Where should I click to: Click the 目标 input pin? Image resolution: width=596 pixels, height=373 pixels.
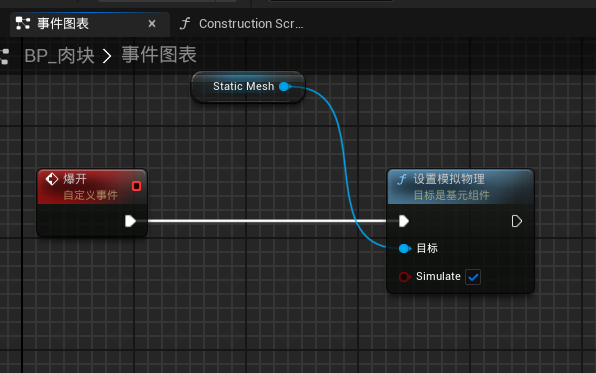tap(405, 249)
